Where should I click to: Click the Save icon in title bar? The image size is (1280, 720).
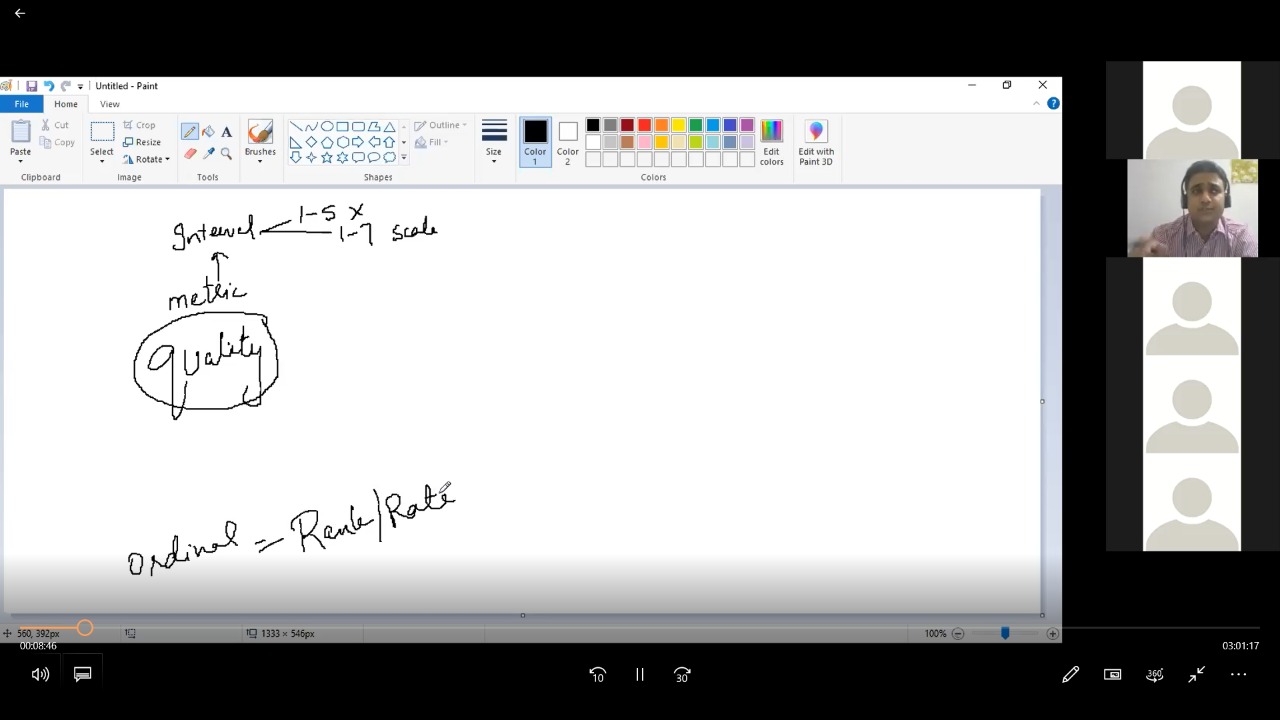pos(31,86)
